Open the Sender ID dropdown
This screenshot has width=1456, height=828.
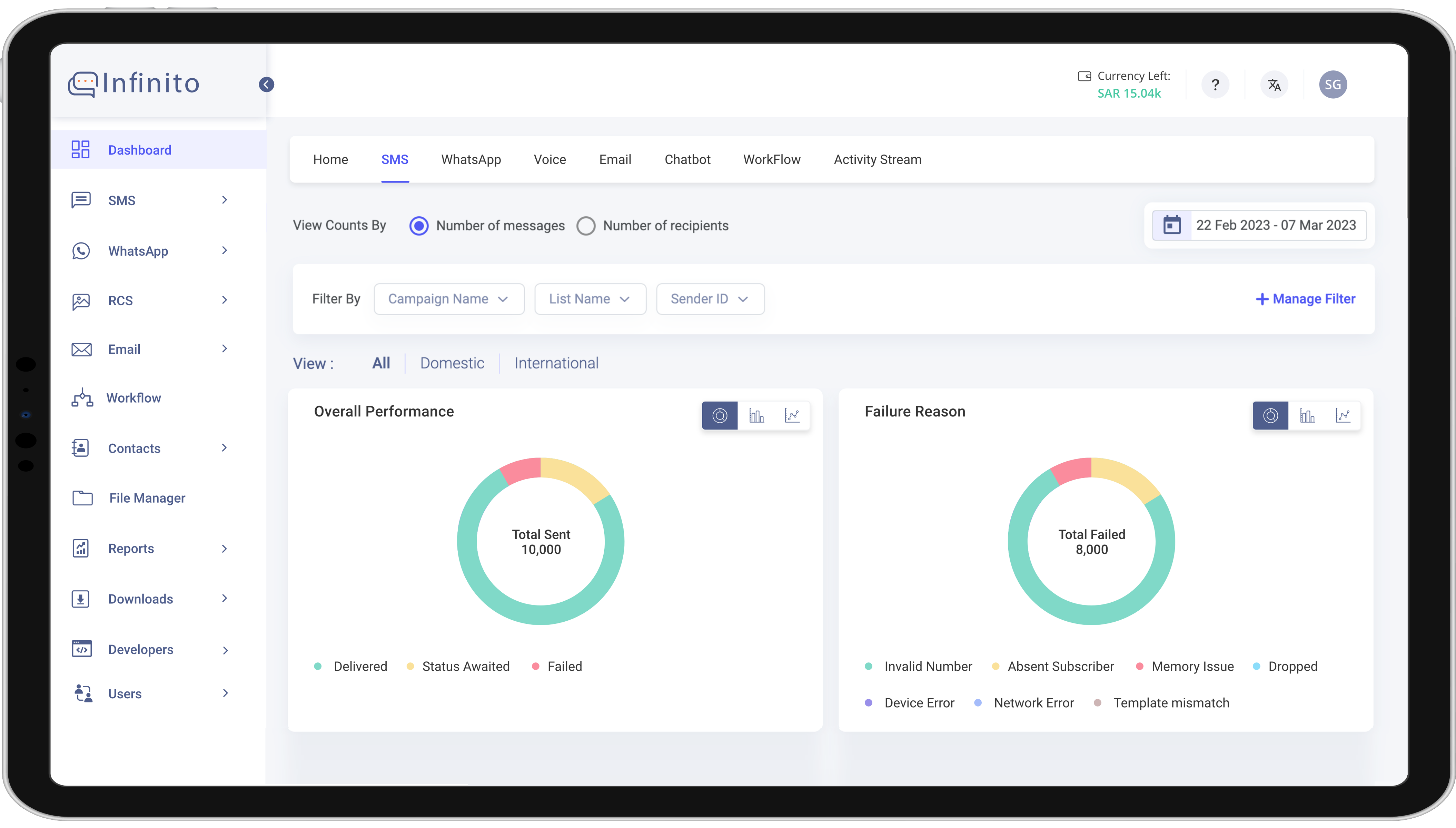710,299
